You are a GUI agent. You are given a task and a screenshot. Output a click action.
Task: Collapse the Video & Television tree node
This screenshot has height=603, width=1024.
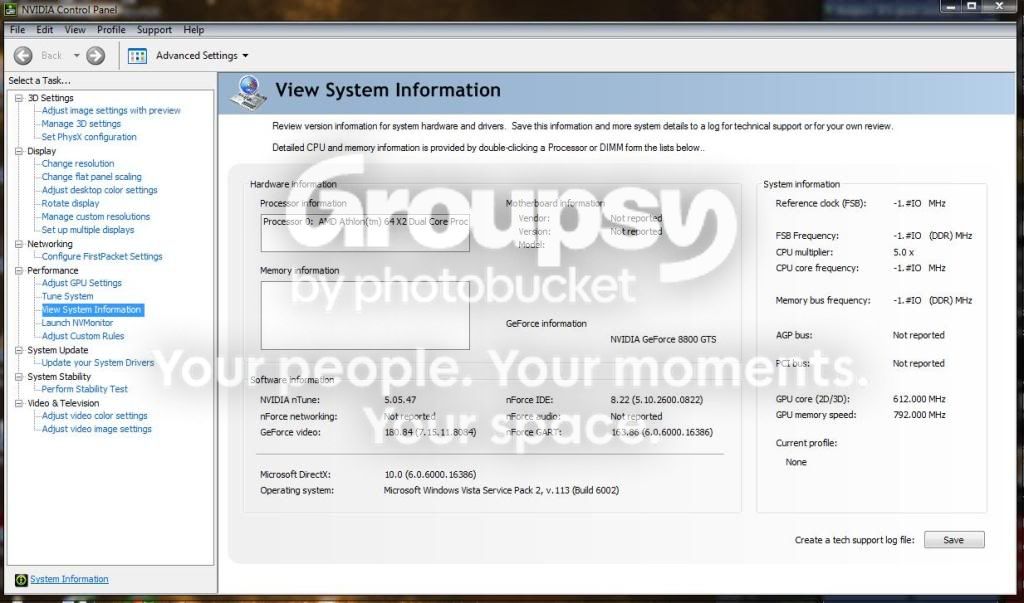[x=19, y=403]
